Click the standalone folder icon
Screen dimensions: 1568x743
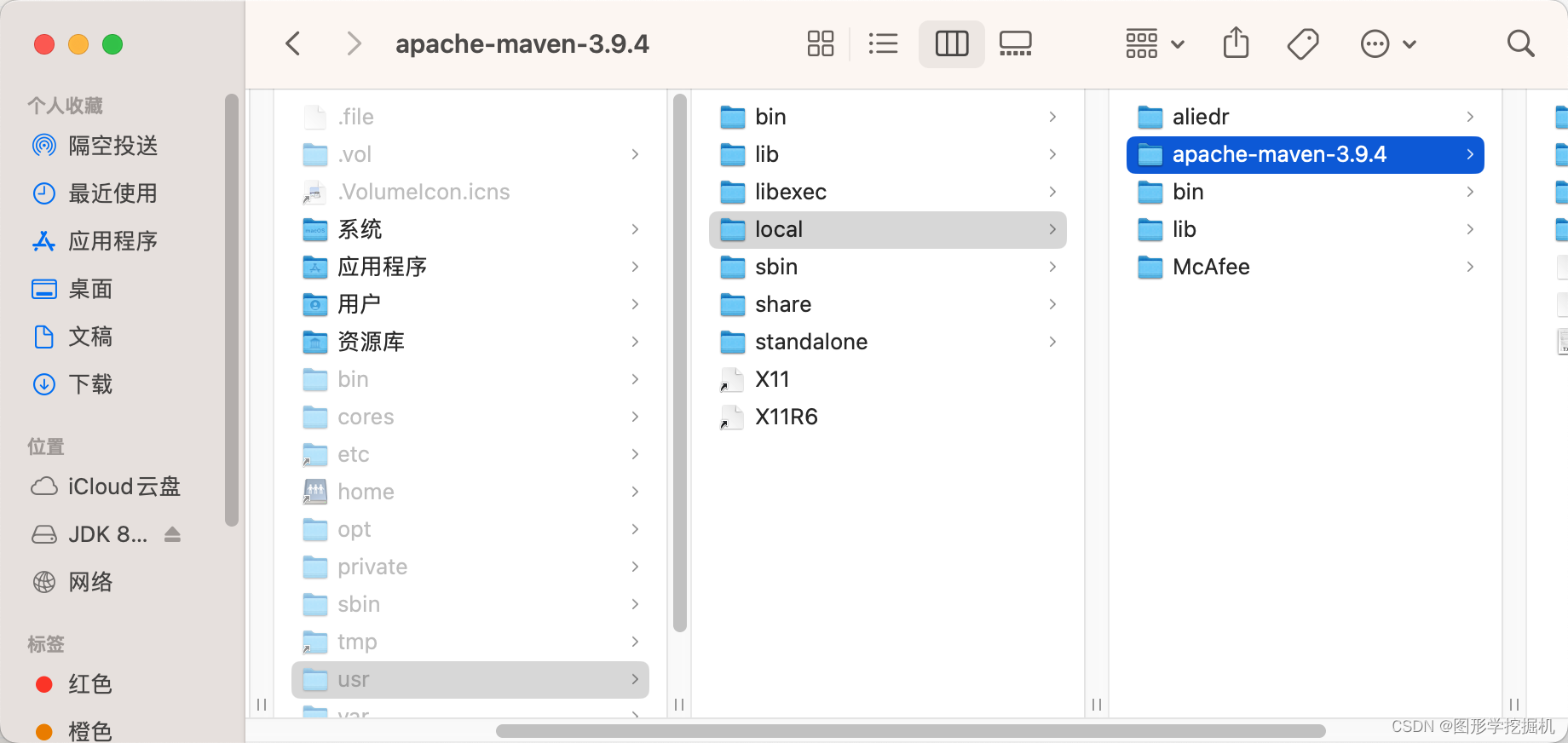[733, 342]
